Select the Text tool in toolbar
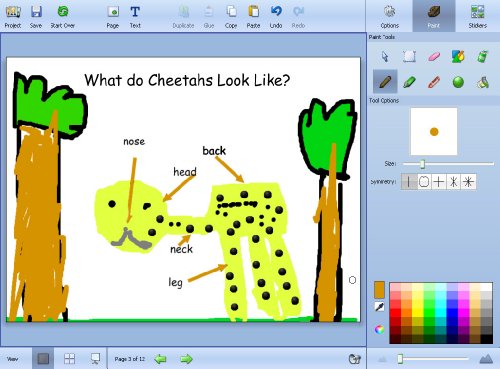This screenshot has height=369, width=500. tap(135, 17)
